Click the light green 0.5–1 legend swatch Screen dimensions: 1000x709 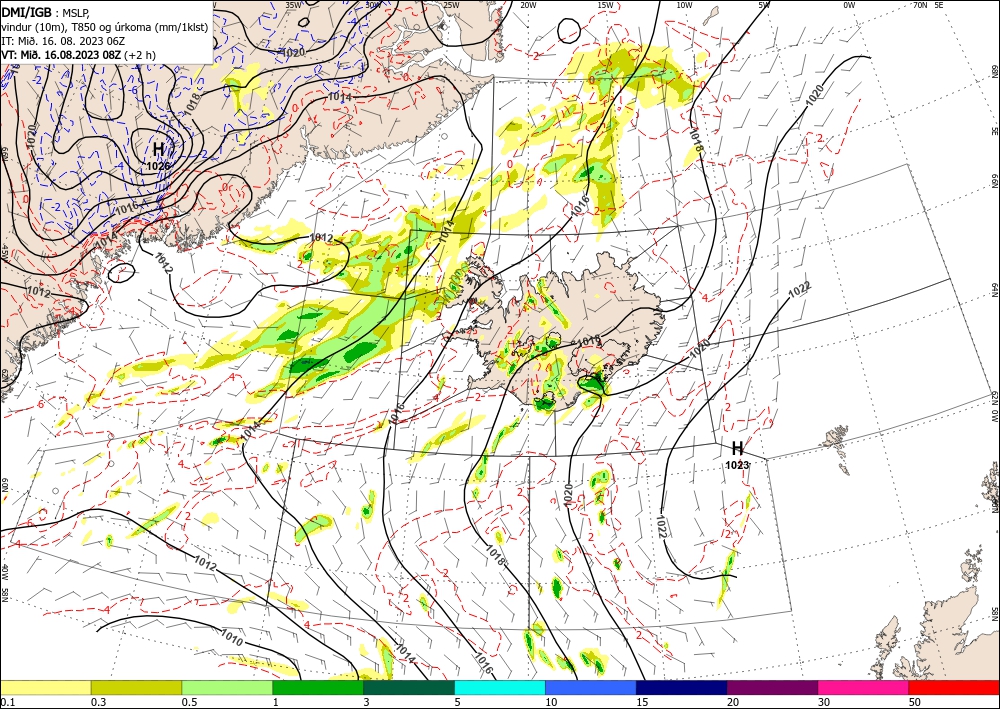[x=227, y=687]
